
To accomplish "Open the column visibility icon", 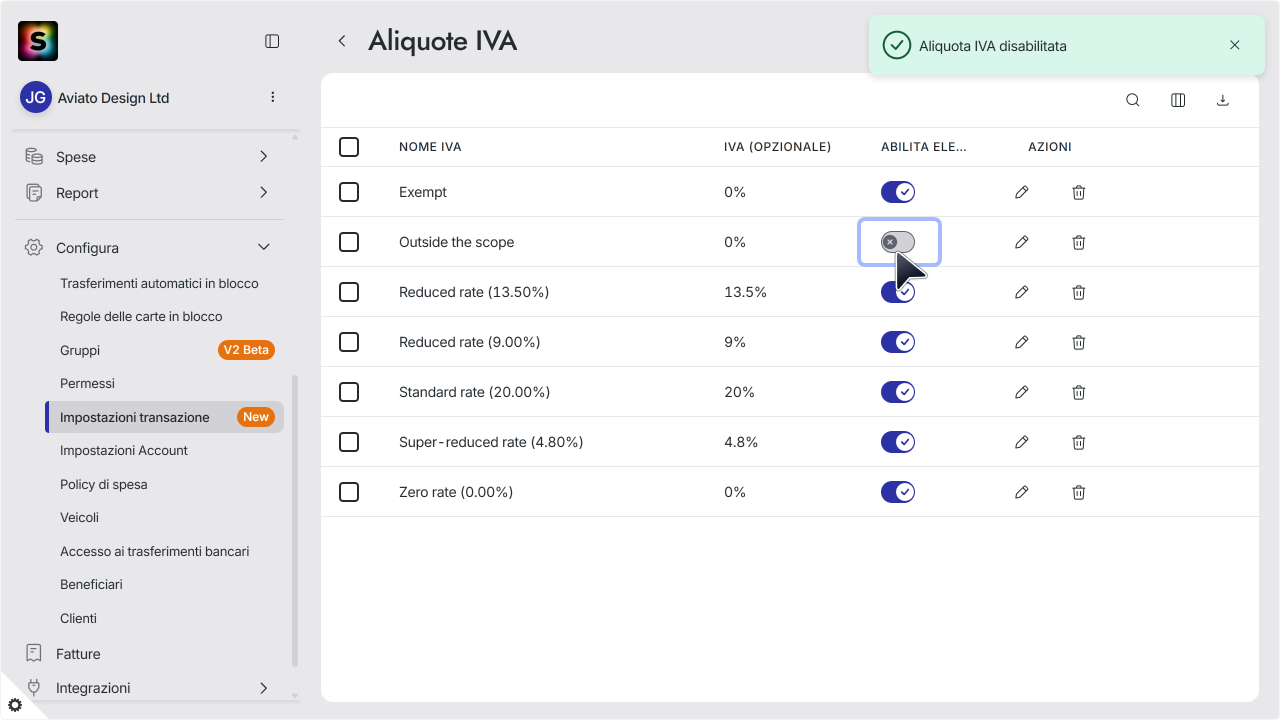I will pyautogui.click(x=1178, y=100).
